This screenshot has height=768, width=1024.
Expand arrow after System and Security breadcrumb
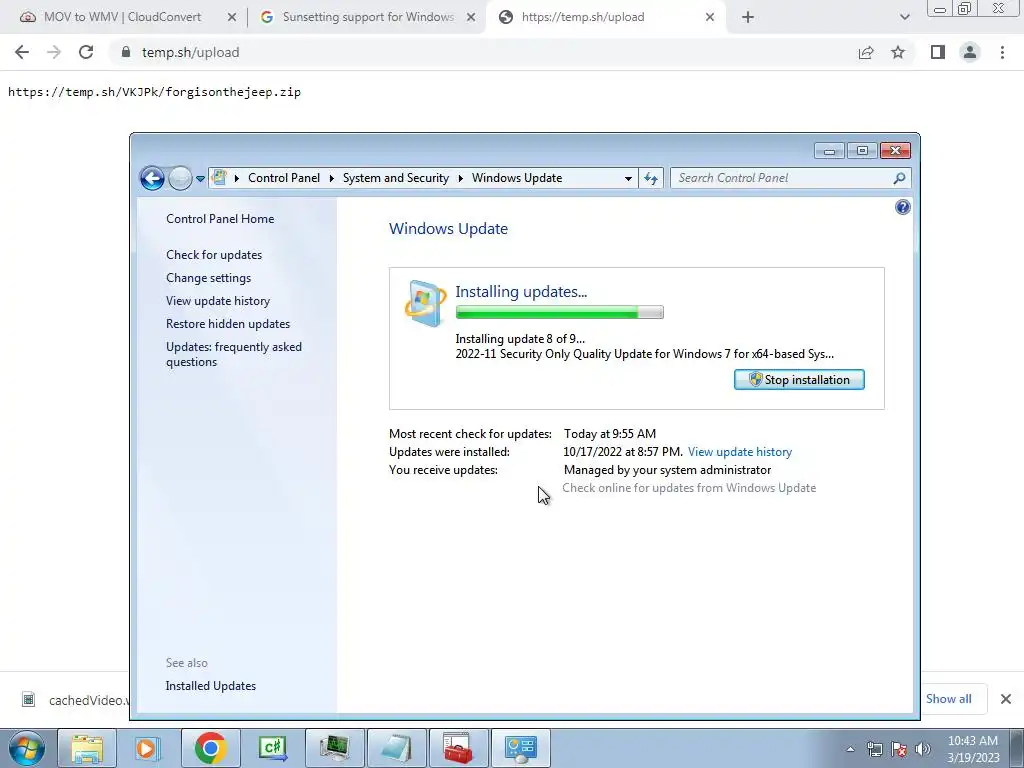pos(460,178)
